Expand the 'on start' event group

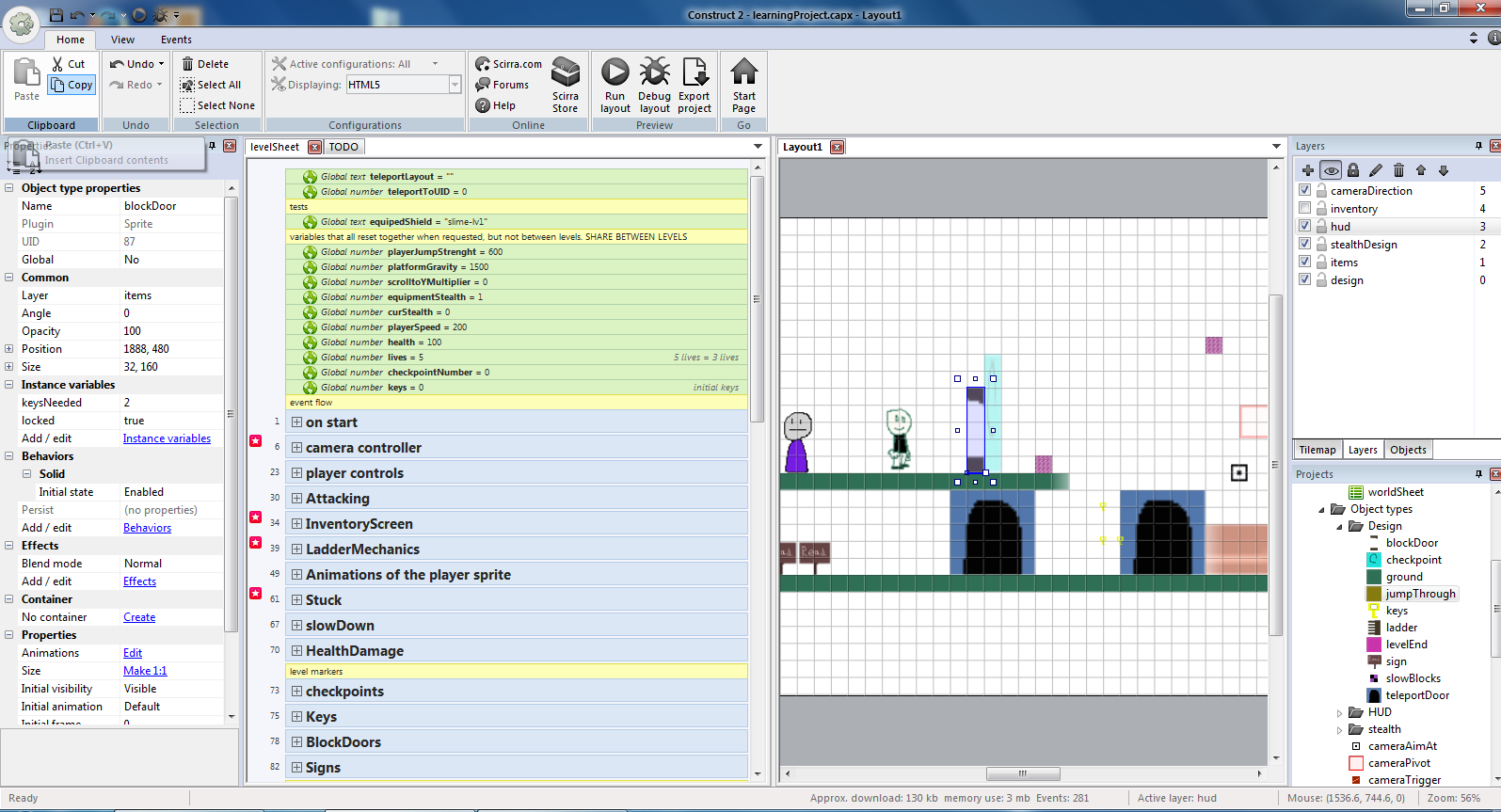tap(296, 422)
